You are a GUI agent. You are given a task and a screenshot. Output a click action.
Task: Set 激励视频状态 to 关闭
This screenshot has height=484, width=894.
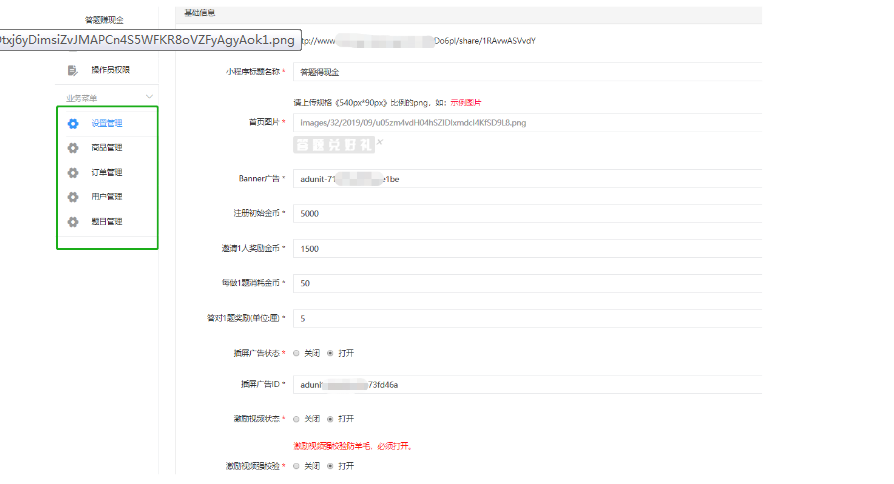(x=296, y=419)
